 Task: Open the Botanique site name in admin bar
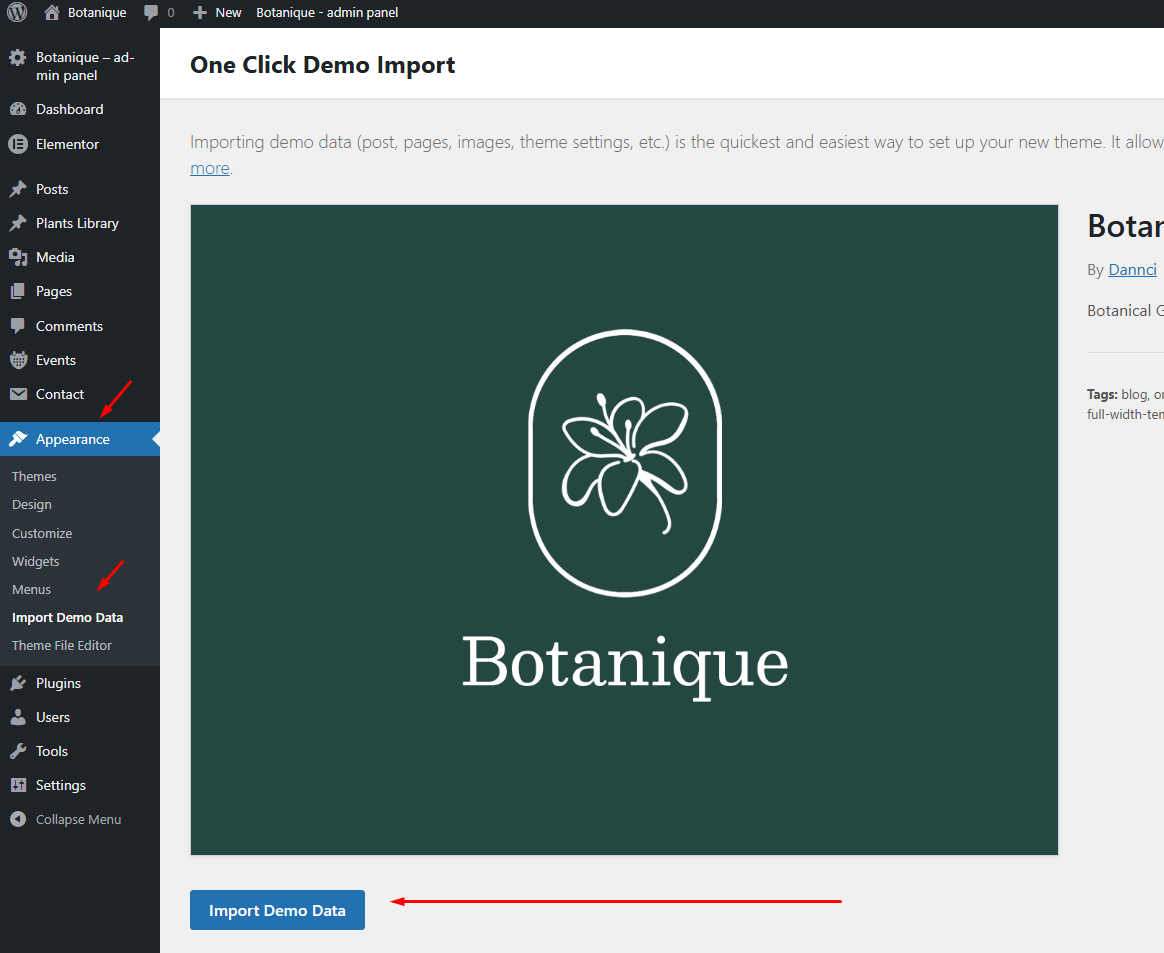[97, 13]
